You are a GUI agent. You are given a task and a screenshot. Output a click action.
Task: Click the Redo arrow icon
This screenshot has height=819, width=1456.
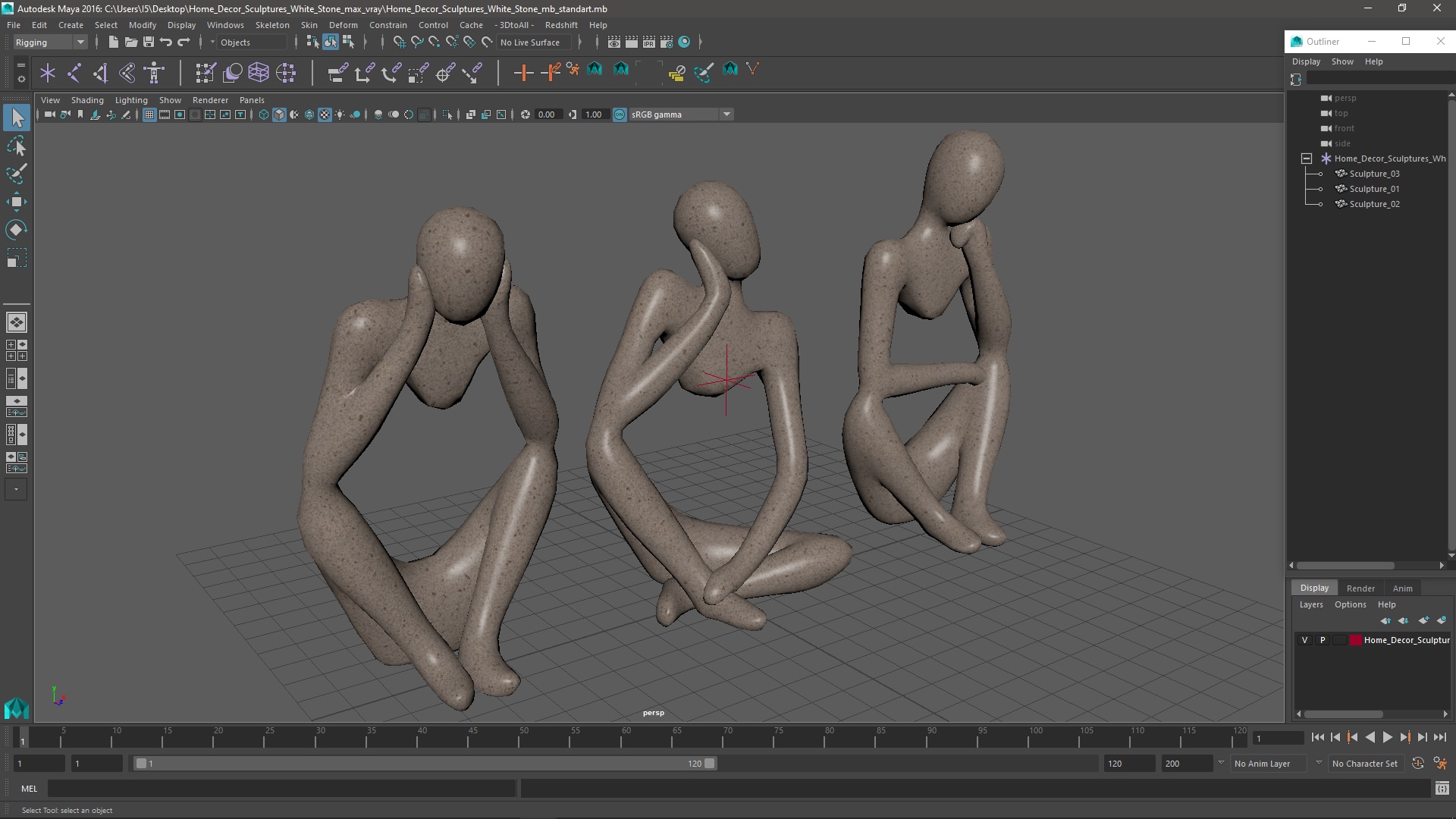[184, 42]
